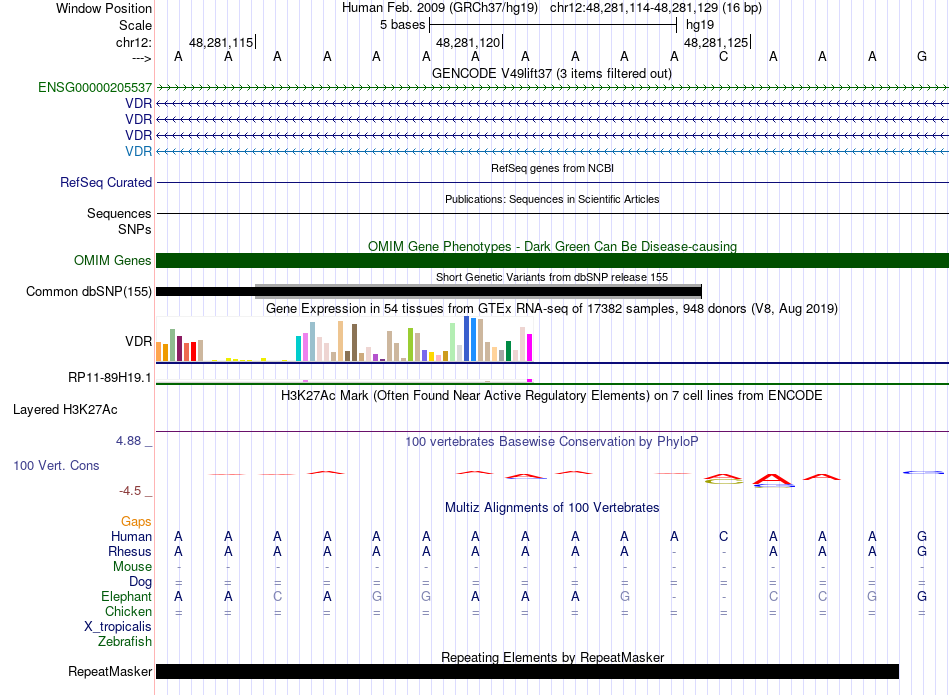Click the 100 Vert. Cons label
This screenshot has height=695, width=950.
click(x=56, y=465)
